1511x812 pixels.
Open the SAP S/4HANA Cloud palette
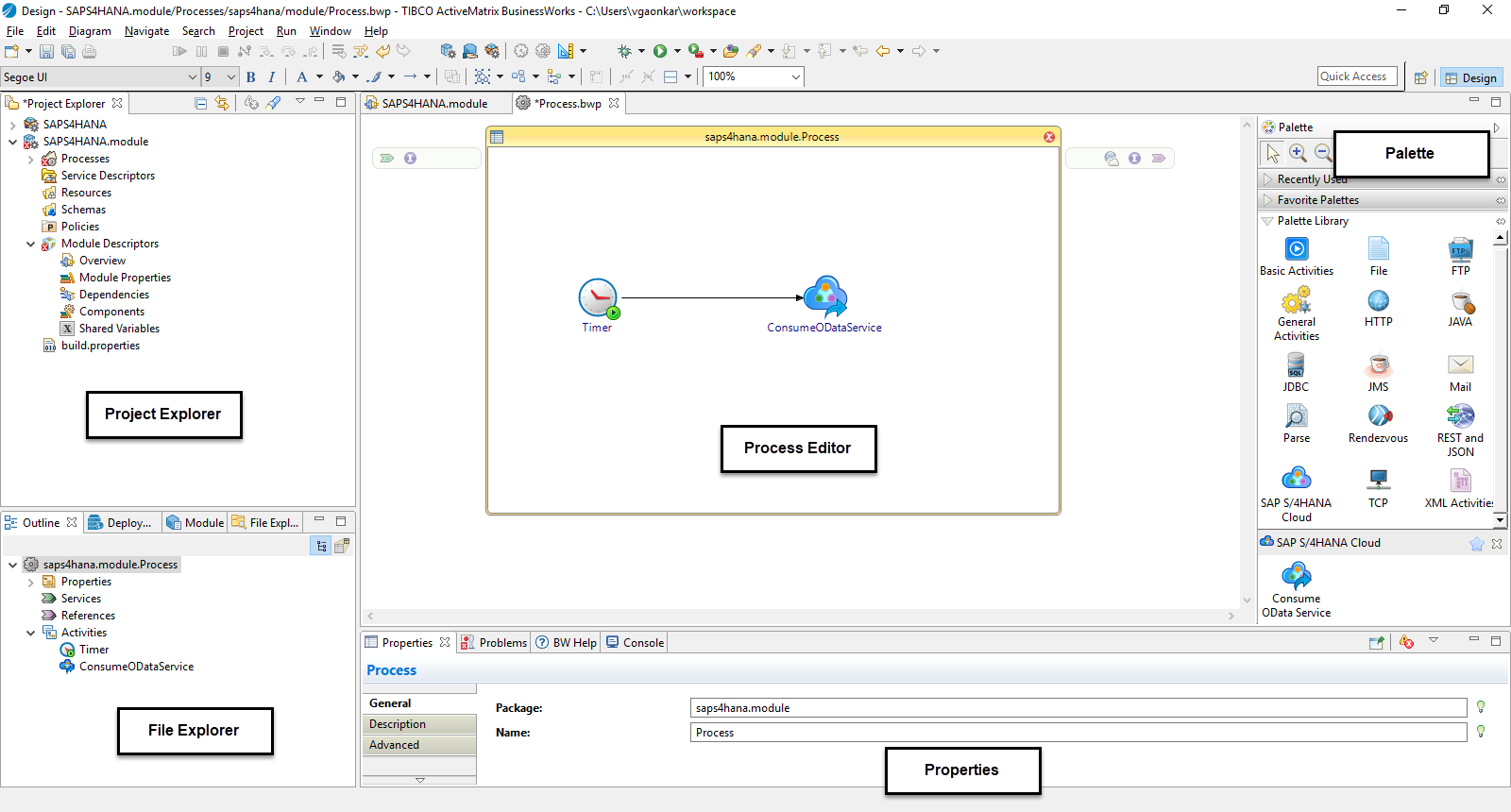click(1296, 479)
